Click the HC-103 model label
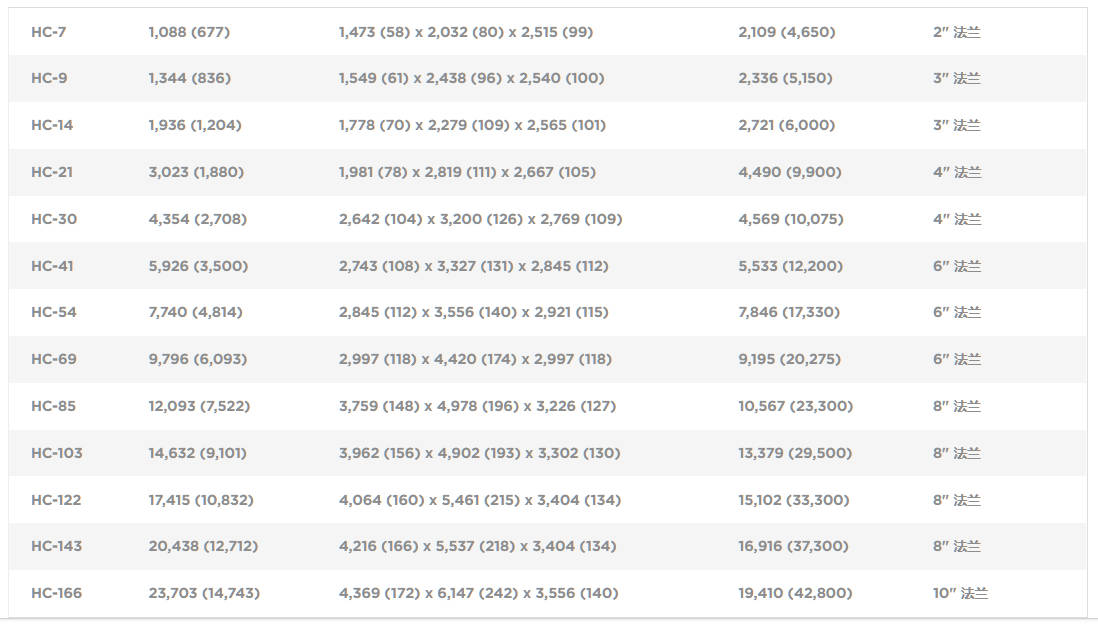The width and height of the screenshot is (1098, 628). [57, 453]
